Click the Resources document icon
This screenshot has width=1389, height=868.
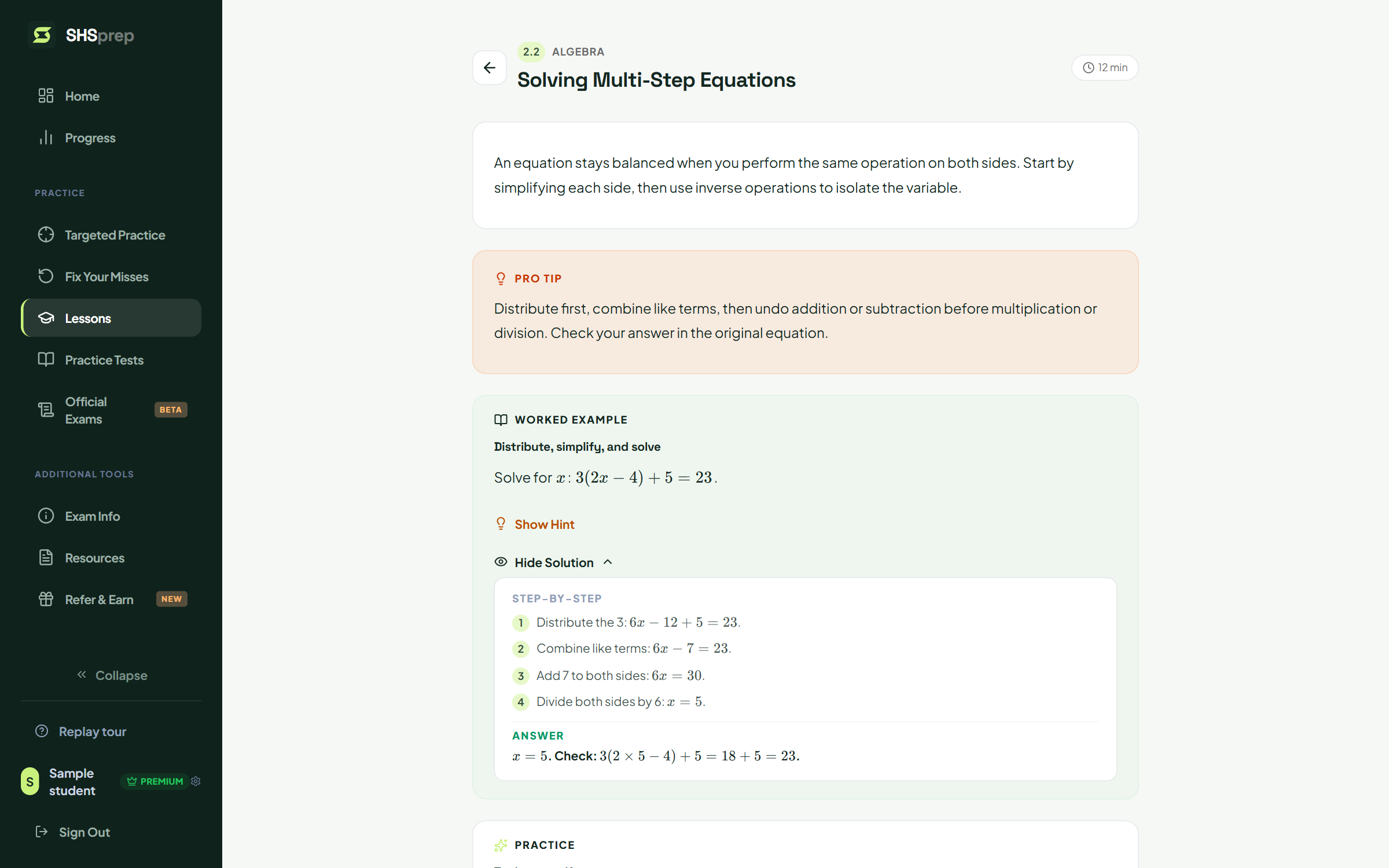pyautogui.click(x=46, y=558)
